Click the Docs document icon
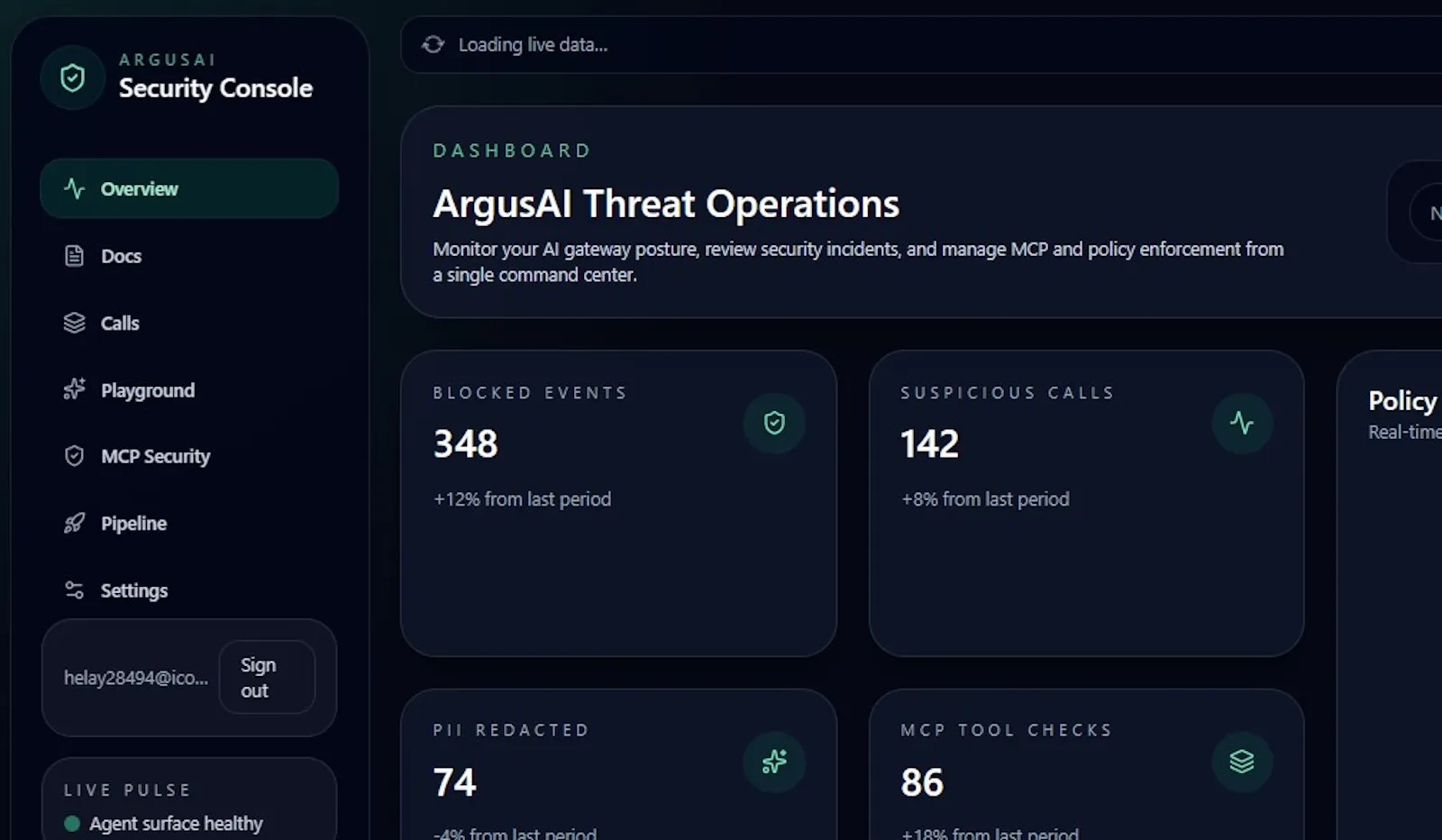 click(74, 256)
